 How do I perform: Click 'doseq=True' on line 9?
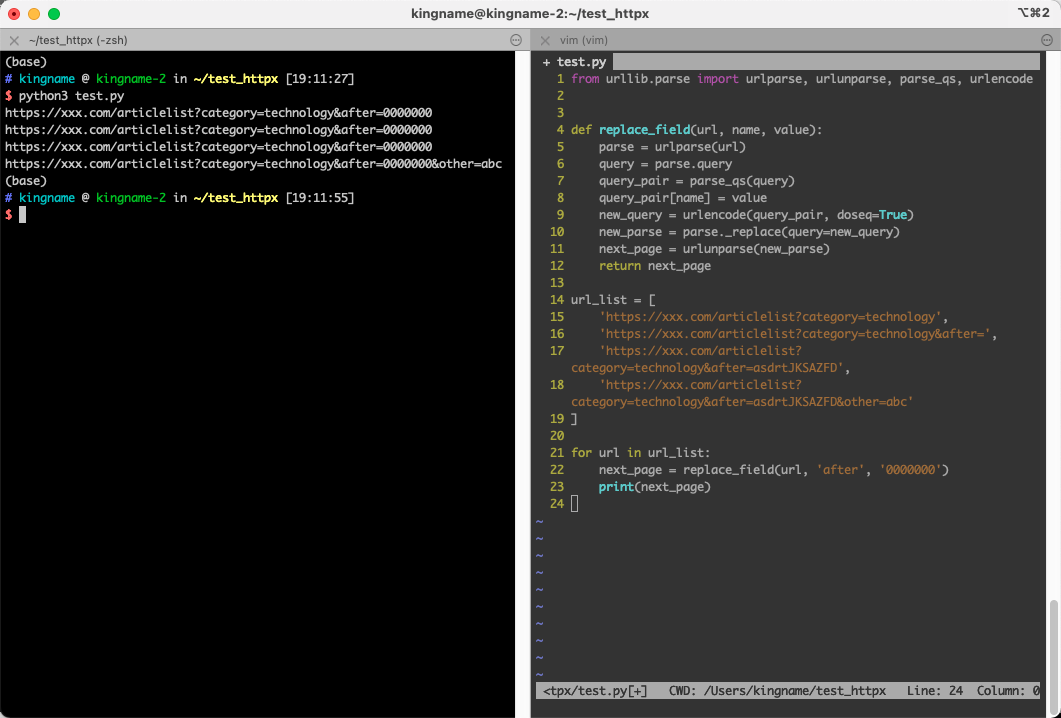coord(872,215)
